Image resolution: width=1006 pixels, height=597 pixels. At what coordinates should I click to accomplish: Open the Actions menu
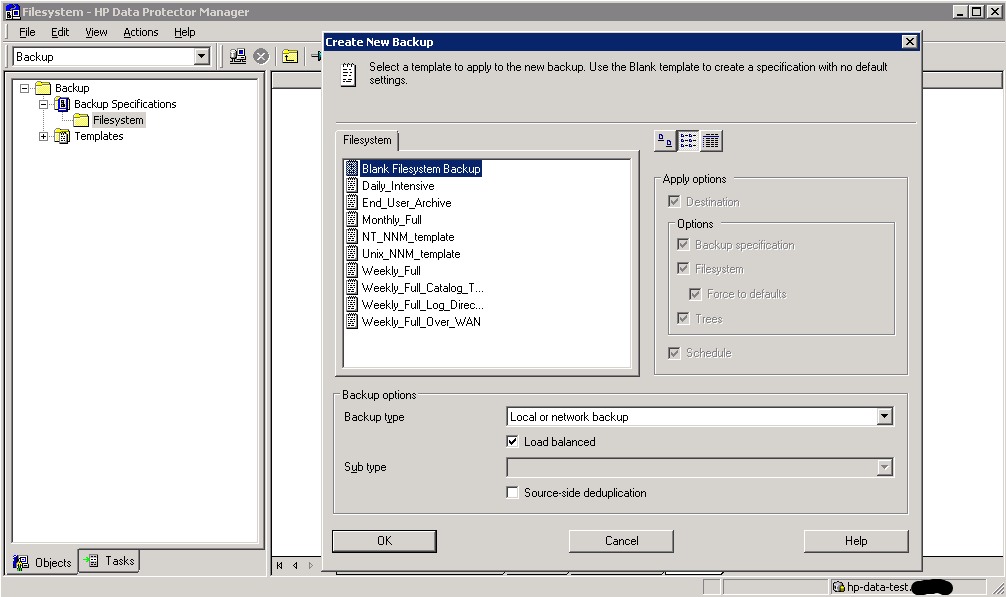point(141,32)
